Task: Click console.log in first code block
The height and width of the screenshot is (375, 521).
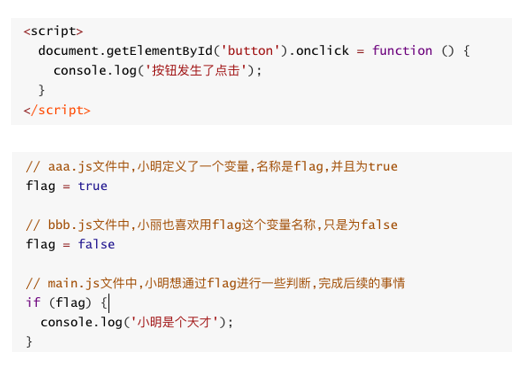Action: pos(95,70)
